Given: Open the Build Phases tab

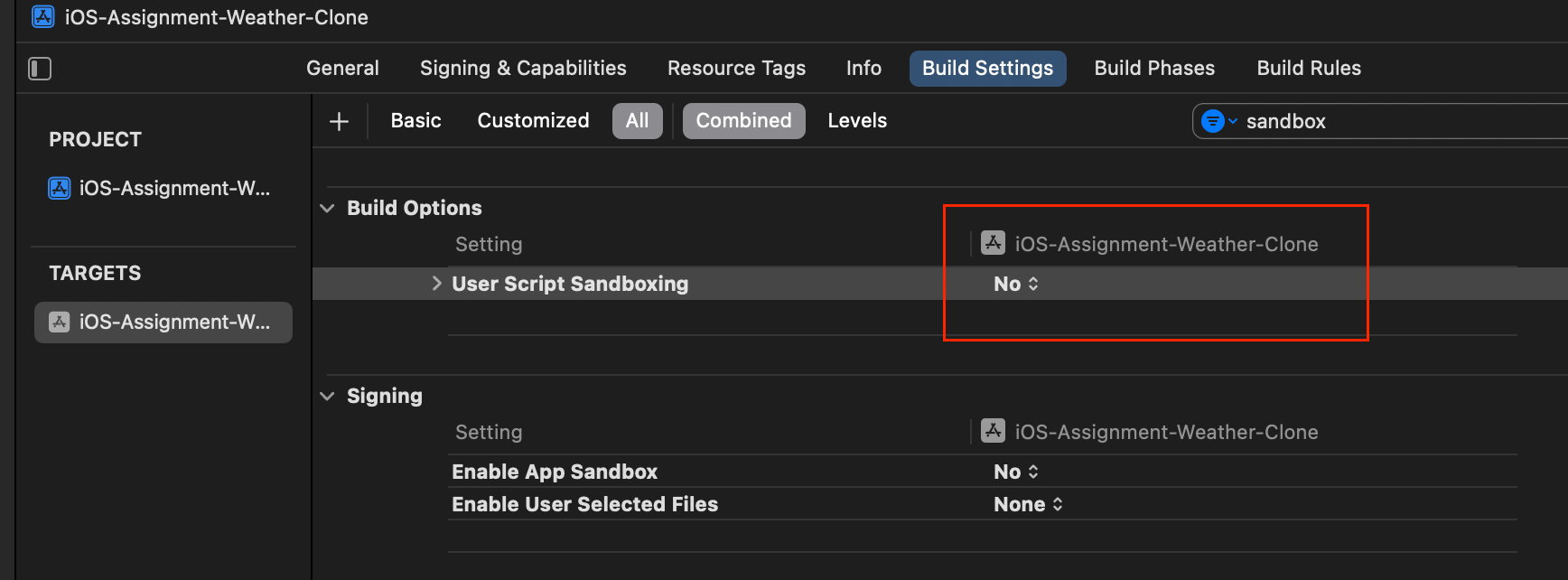Looking at the screenshot, I should (x=1154, y=69).
